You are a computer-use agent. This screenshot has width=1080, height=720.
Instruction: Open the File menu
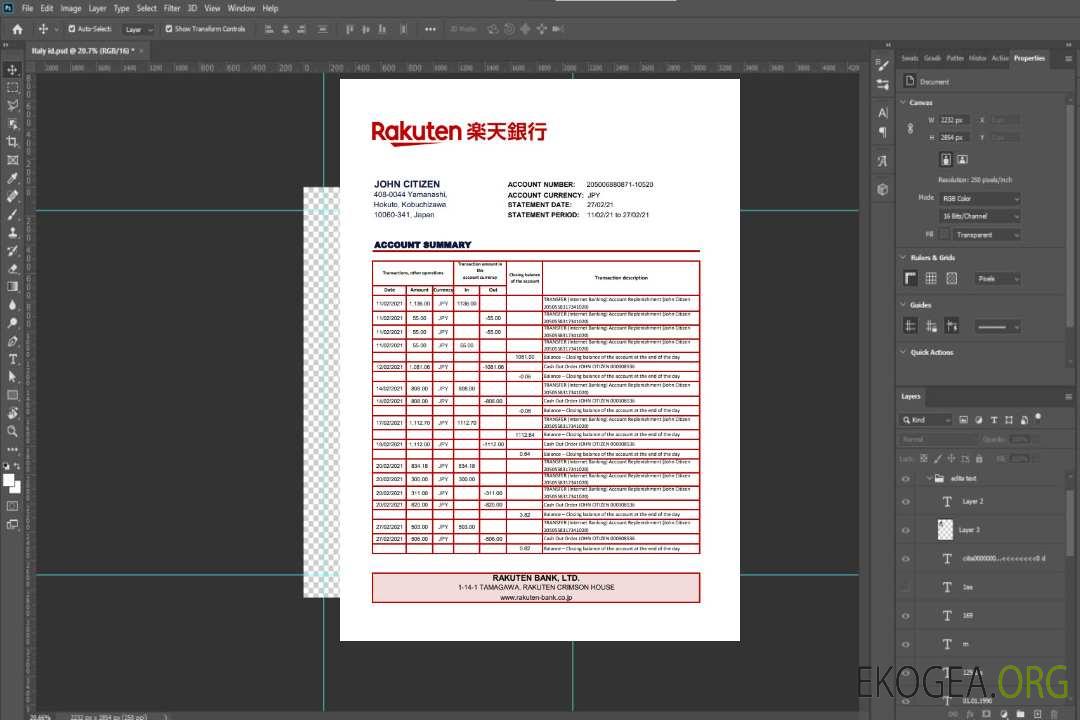[x=27, y=8]
